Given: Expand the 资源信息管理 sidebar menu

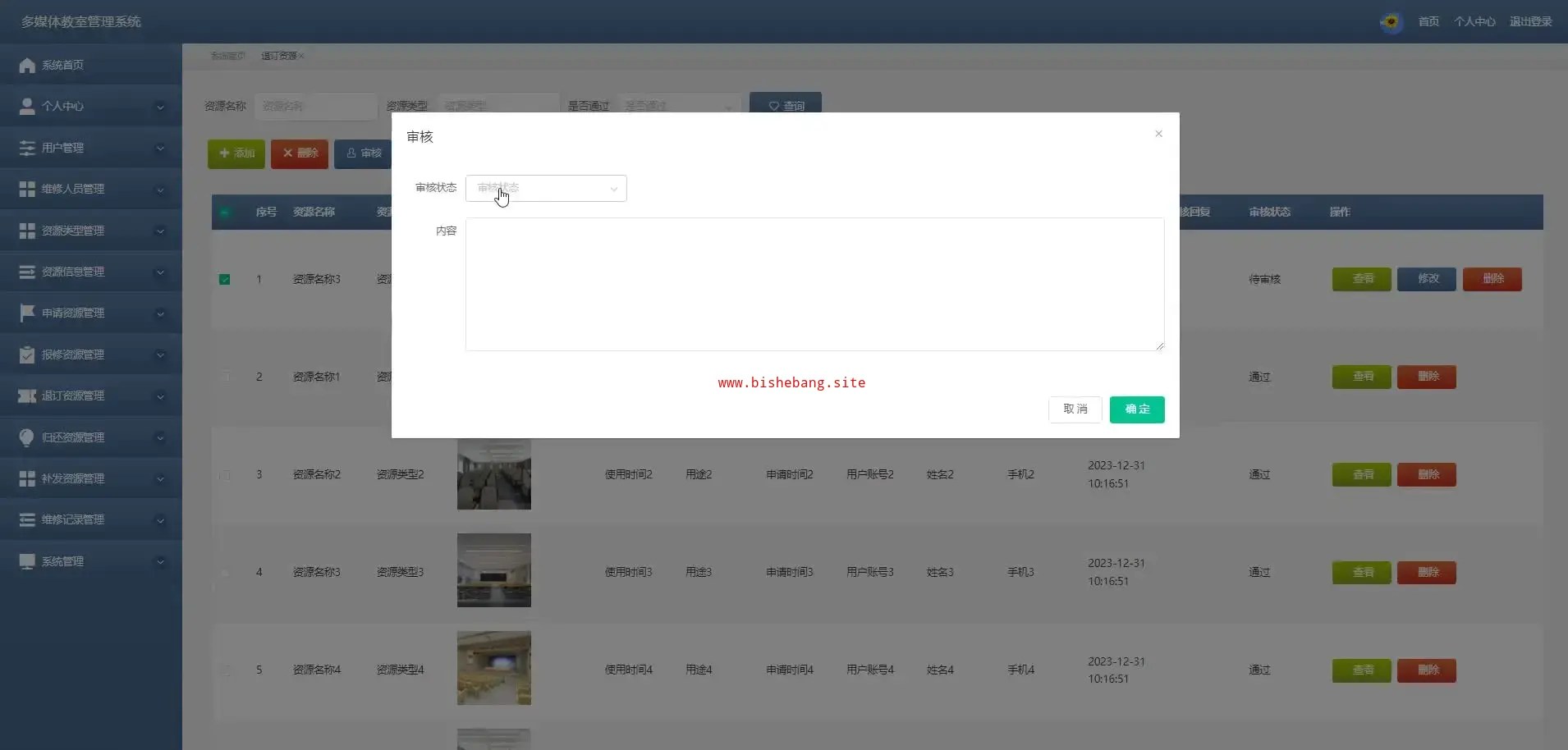Looking at the screenshot, I should coord(90,272).
